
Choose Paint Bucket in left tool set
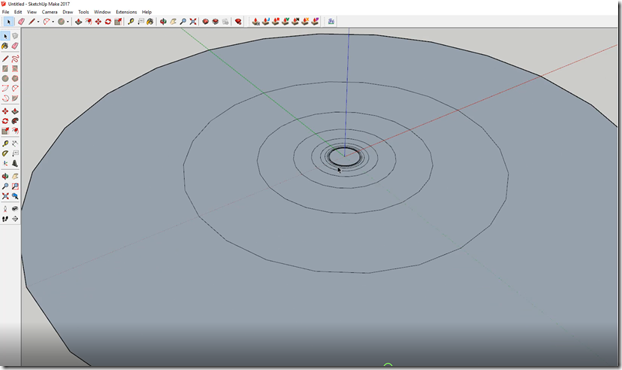pyautogui.click(x=5, y=46)
